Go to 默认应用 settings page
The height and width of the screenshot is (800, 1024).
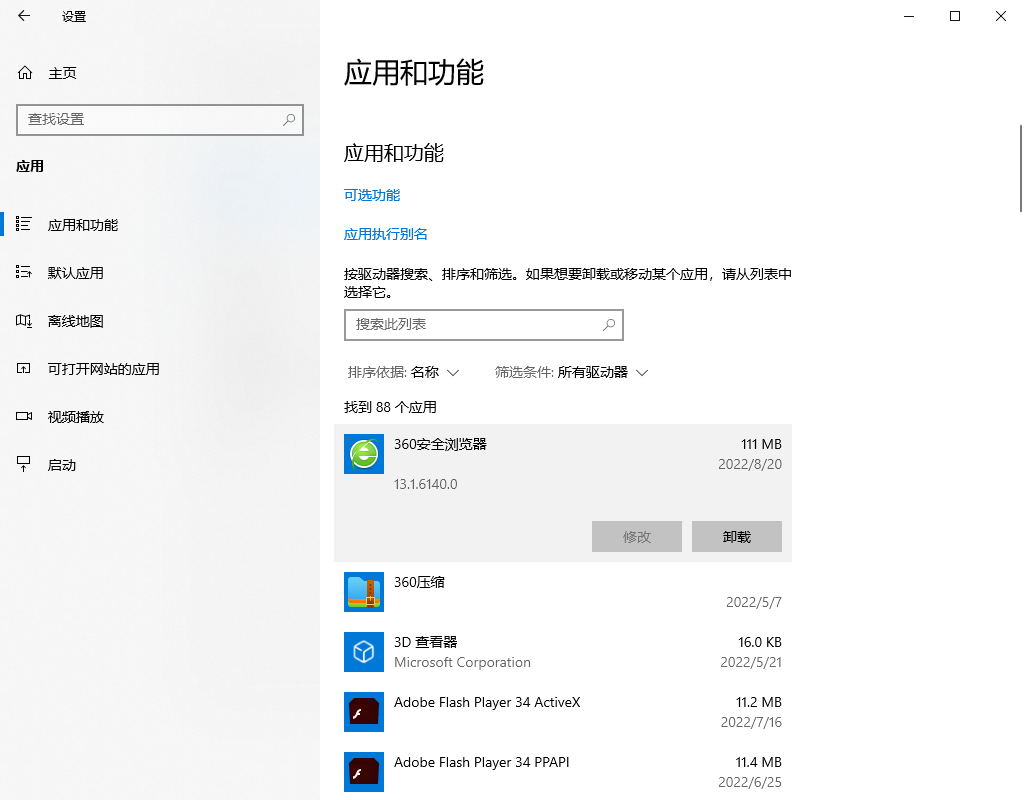tap(76, 273)
